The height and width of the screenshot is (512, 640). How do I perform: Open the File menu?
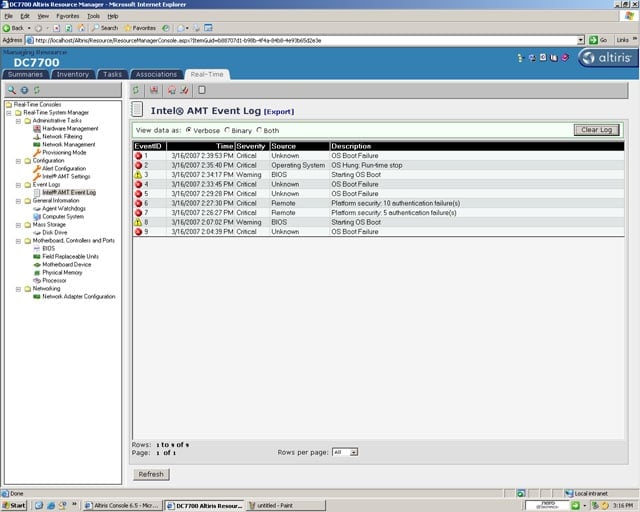coord(9,16)
